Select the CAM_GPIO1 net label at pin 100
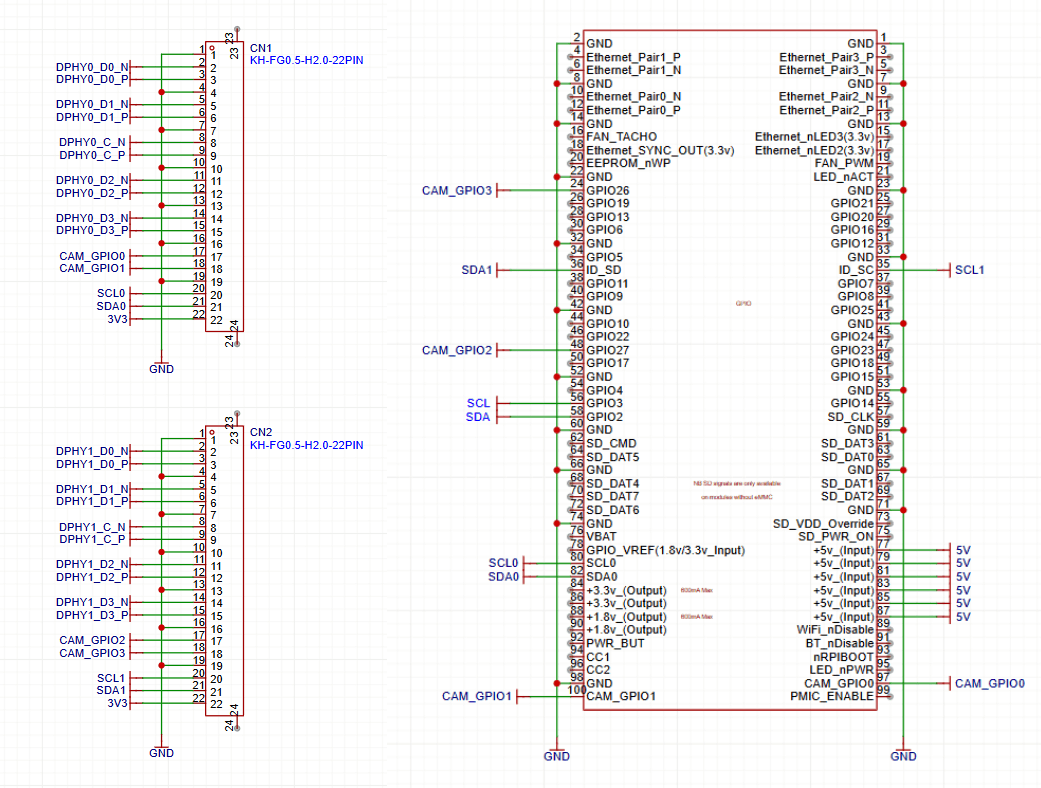This screenshot has height=788, width=1041. (x=477, y=696)
